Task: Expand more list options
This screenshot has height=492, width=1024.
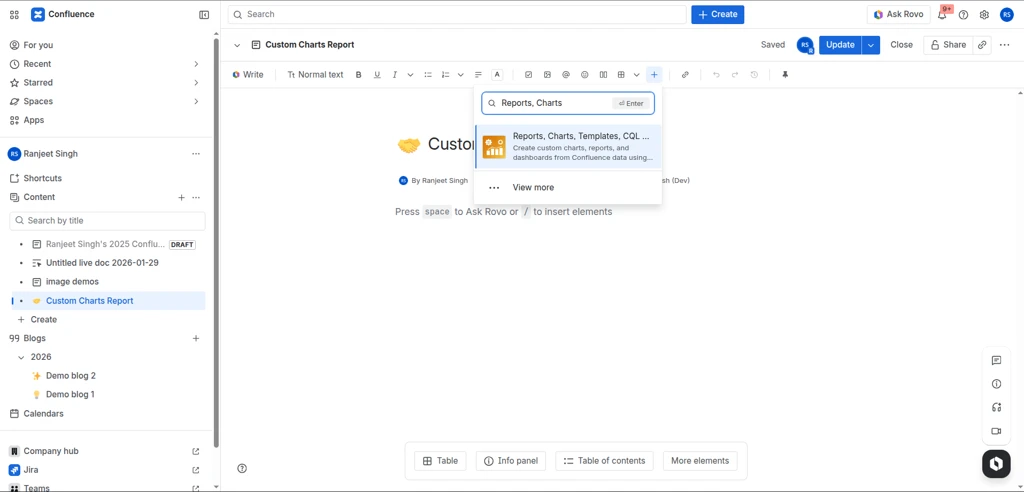Action: (460, 74)
